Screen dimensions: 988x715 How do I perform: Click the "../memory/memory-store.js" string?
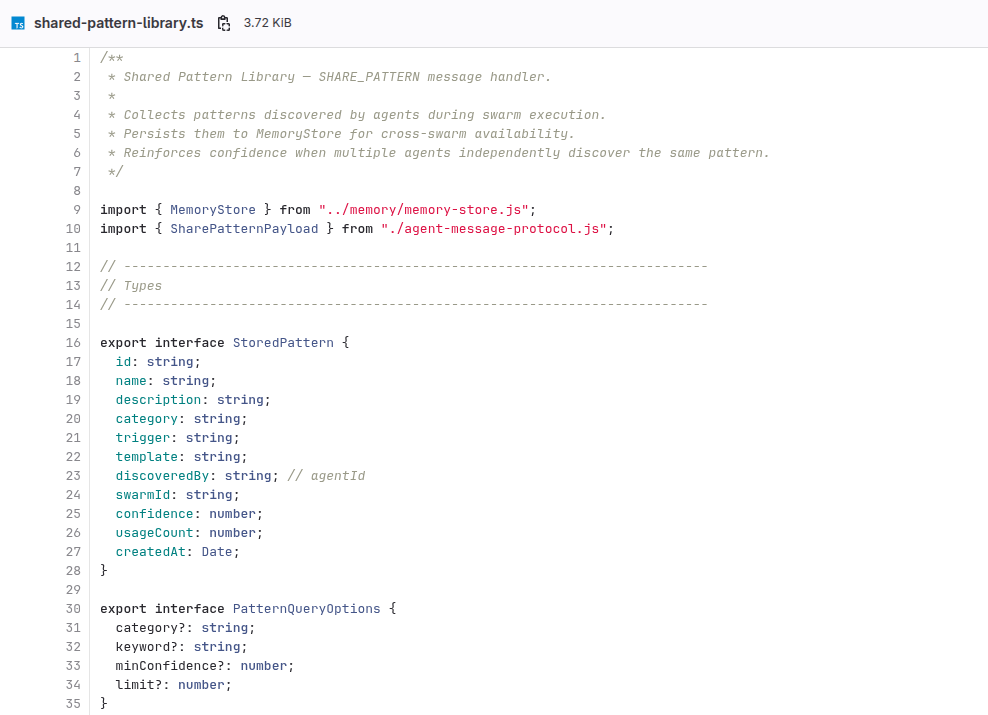[x=423, y=210]
